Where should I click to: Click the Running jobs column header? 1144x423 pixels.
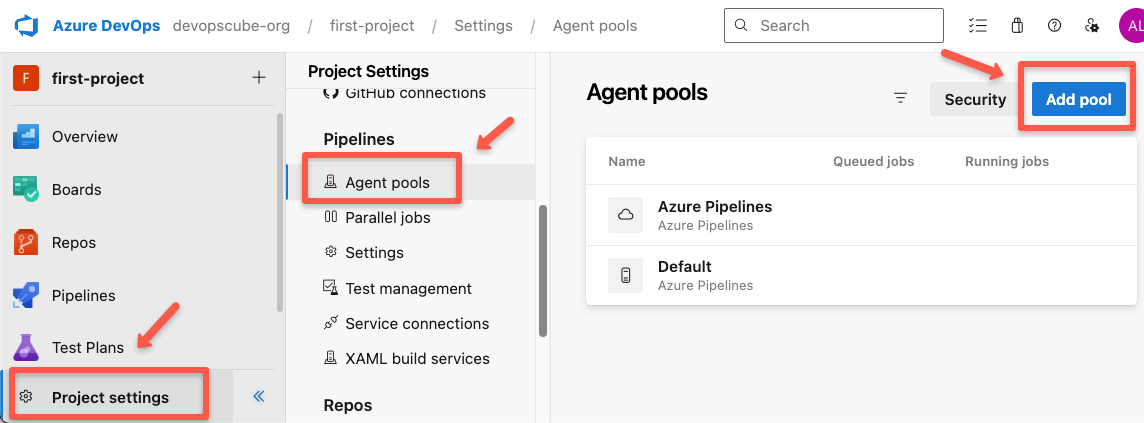[1007, 161]
